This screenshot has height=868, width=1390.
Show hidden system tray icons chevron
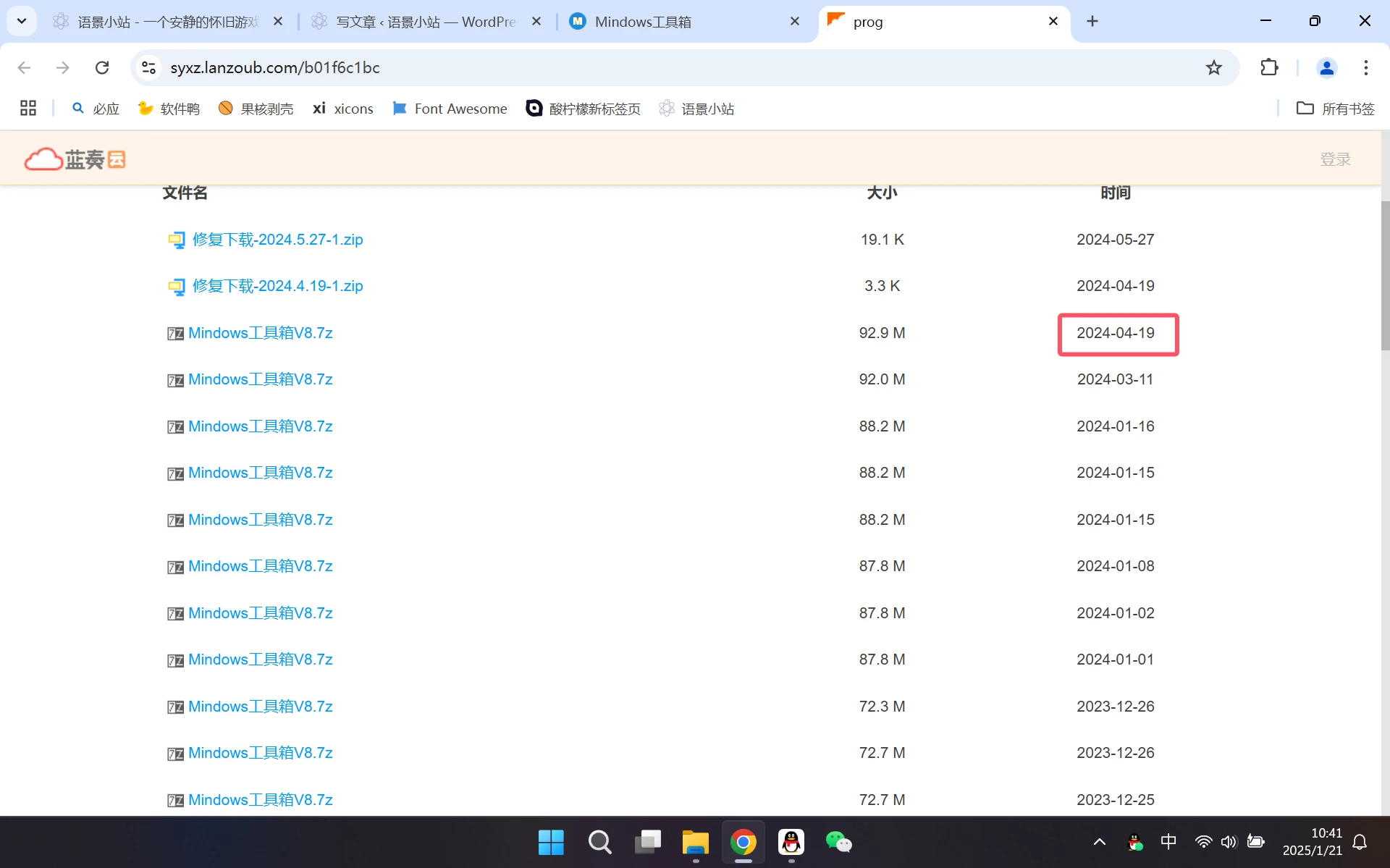click(x=1099, y=842)
